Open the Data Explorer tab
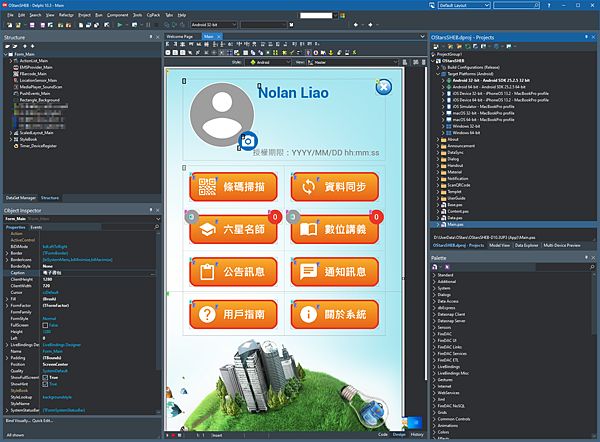The image size is (600, 442). pyautogui.click(x=527, y=245)
